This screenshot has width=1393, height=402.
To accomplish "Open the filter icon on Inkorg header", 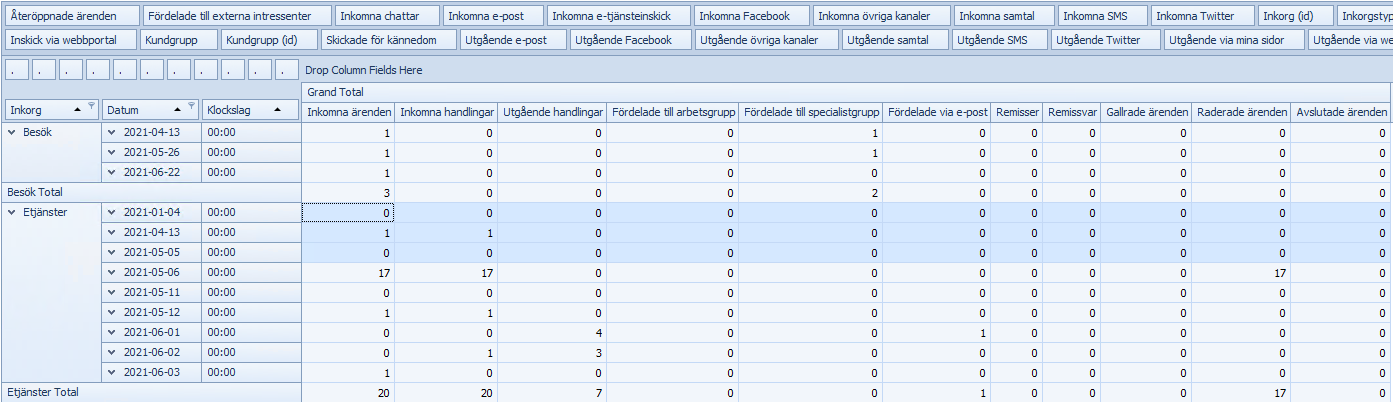I will (x=90, y=105).
